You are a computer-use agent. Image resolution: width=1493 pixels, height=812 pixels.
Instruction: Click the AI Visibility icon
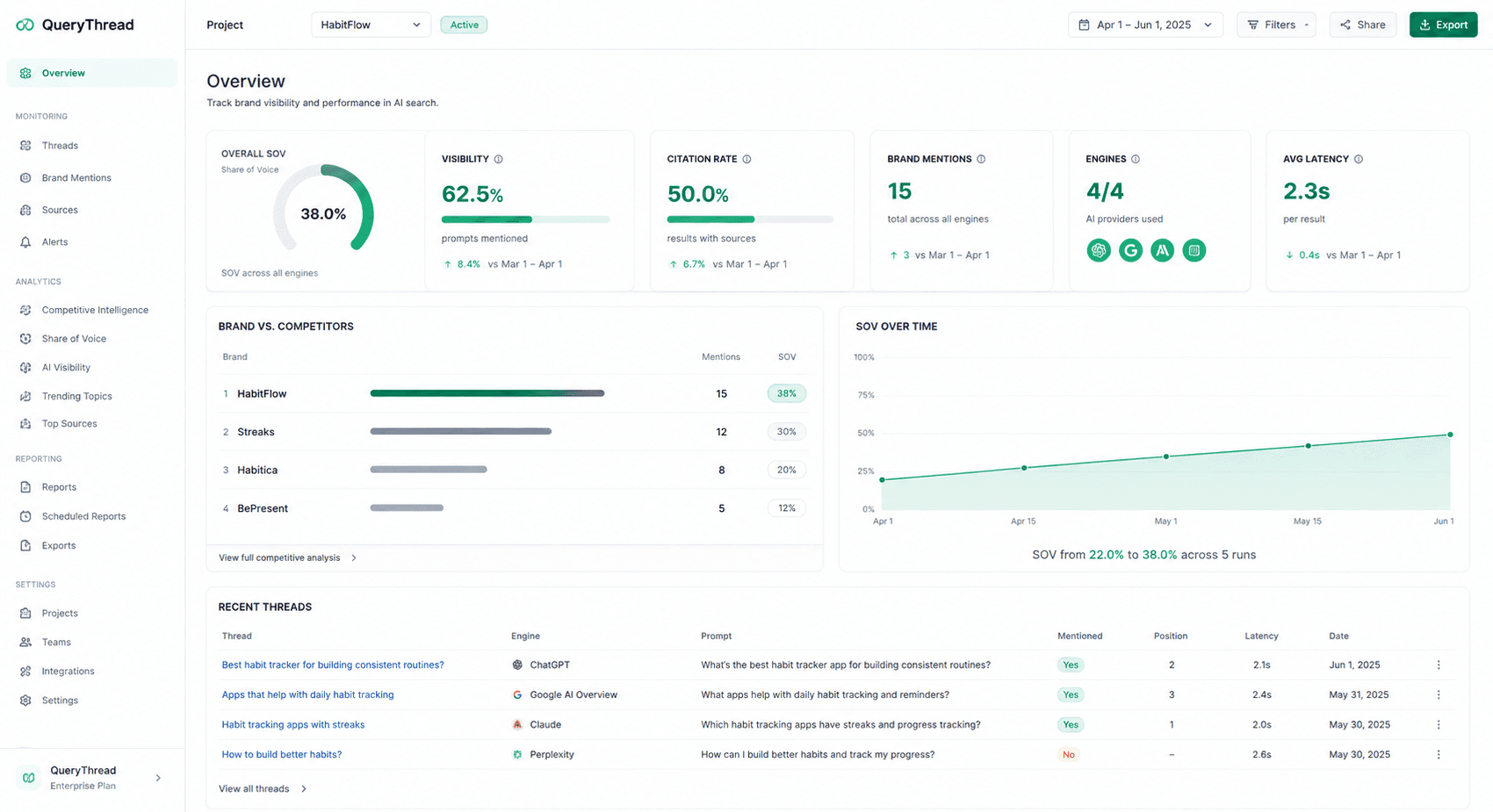pos(25,368)
